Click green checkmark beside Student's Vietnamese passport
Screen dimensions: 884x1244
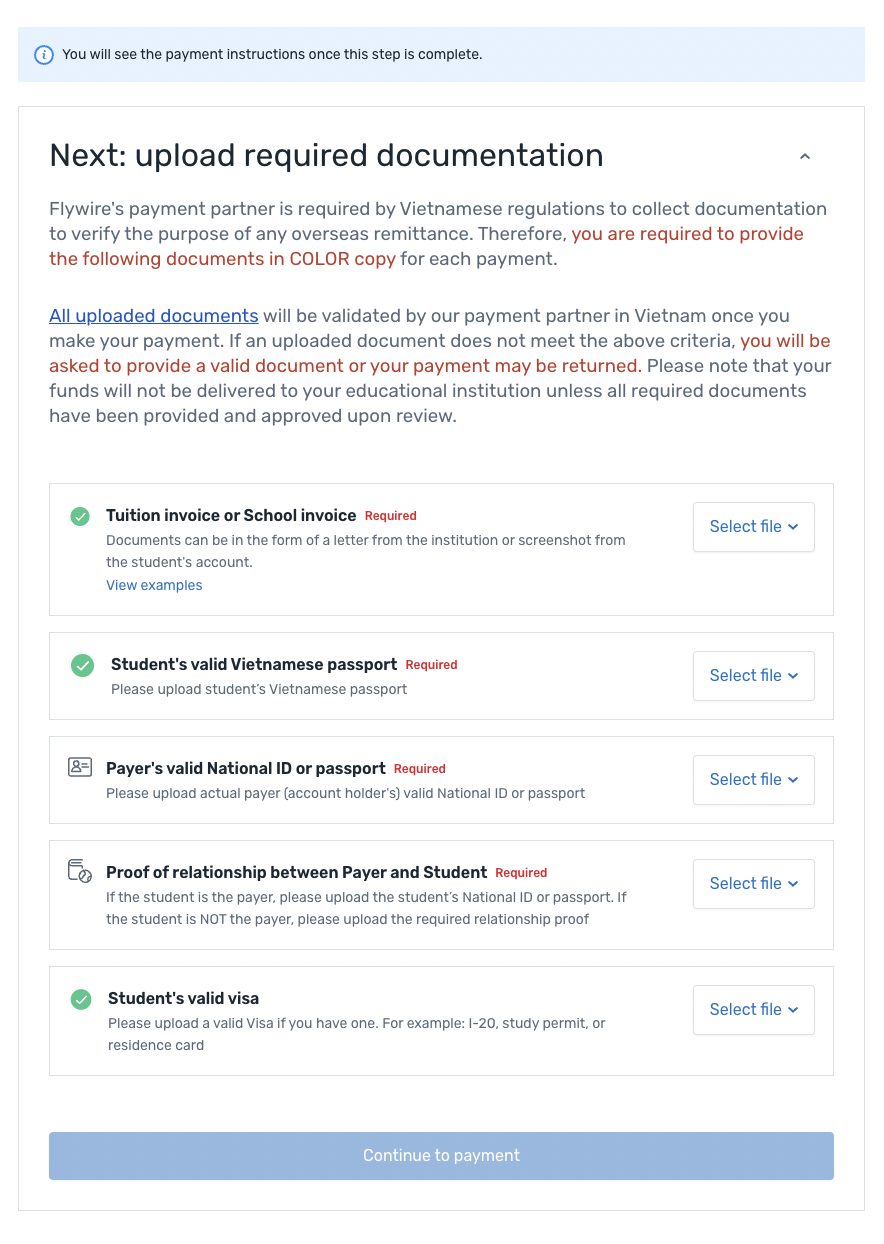[83, 665]
